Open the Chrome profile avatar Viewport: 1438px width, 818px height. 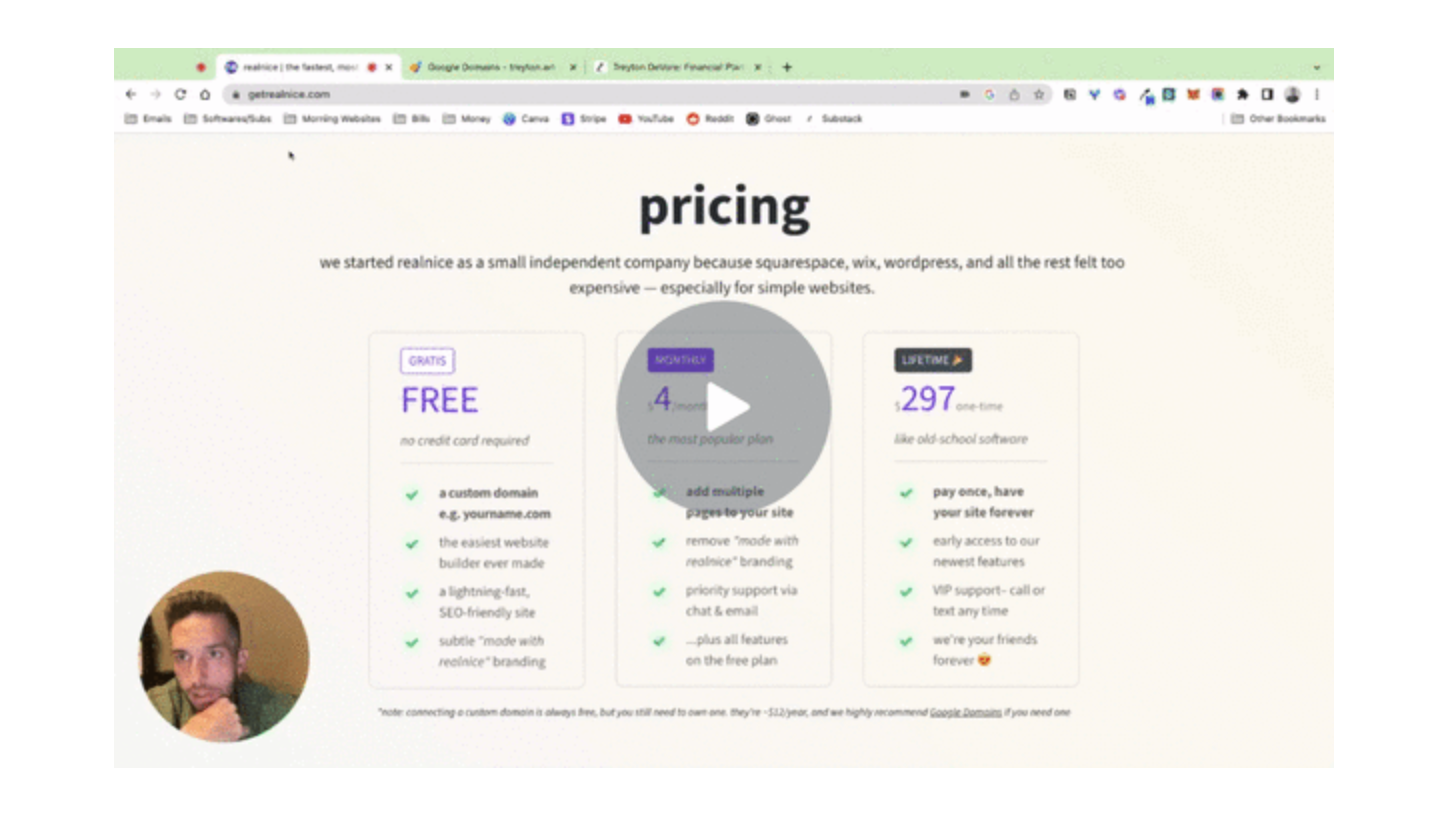click(1292, 94)
